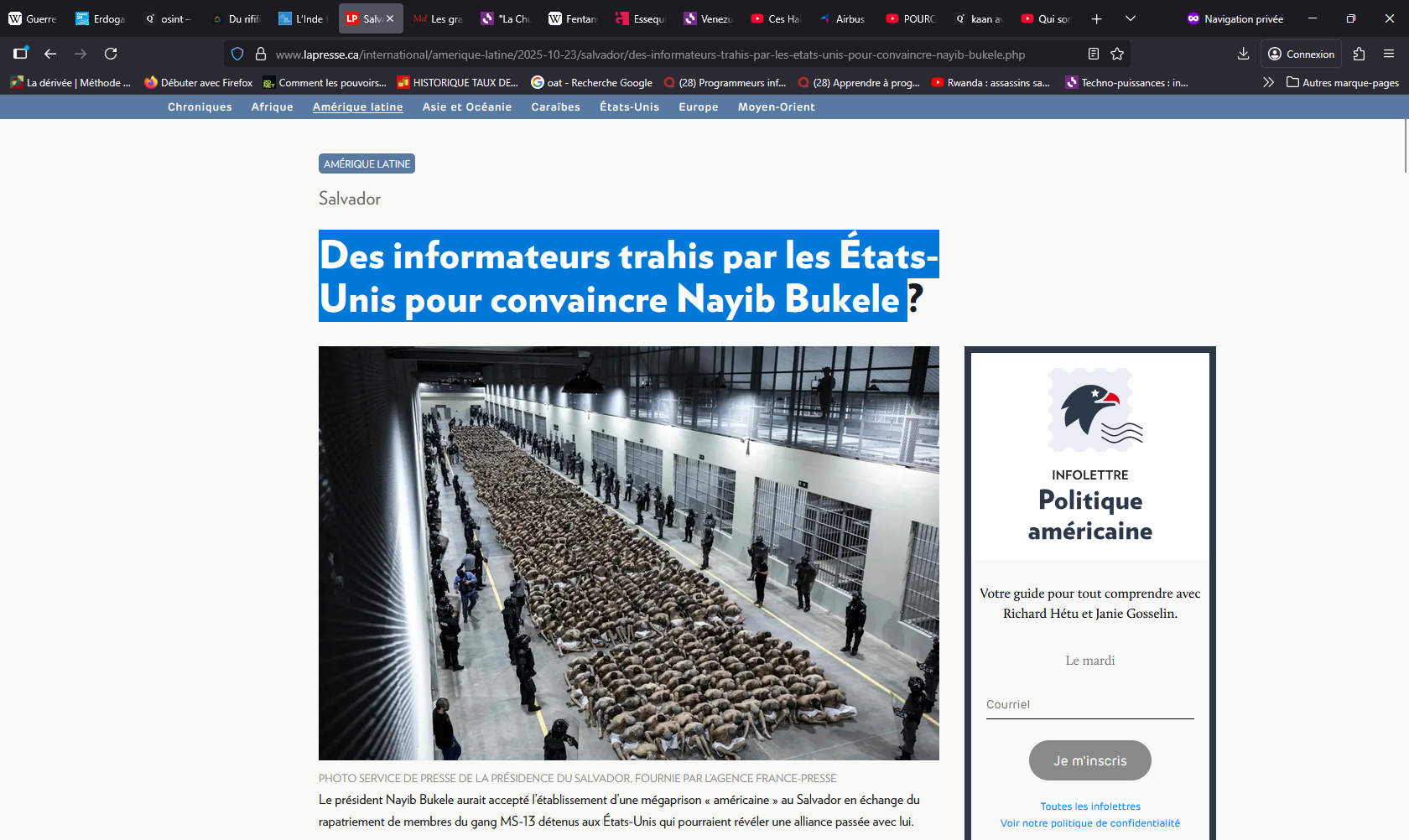The height and width of the screenshot is (840, 1409).
Task: Open the site security padlock icon
Action: click(x=261, y=54)
